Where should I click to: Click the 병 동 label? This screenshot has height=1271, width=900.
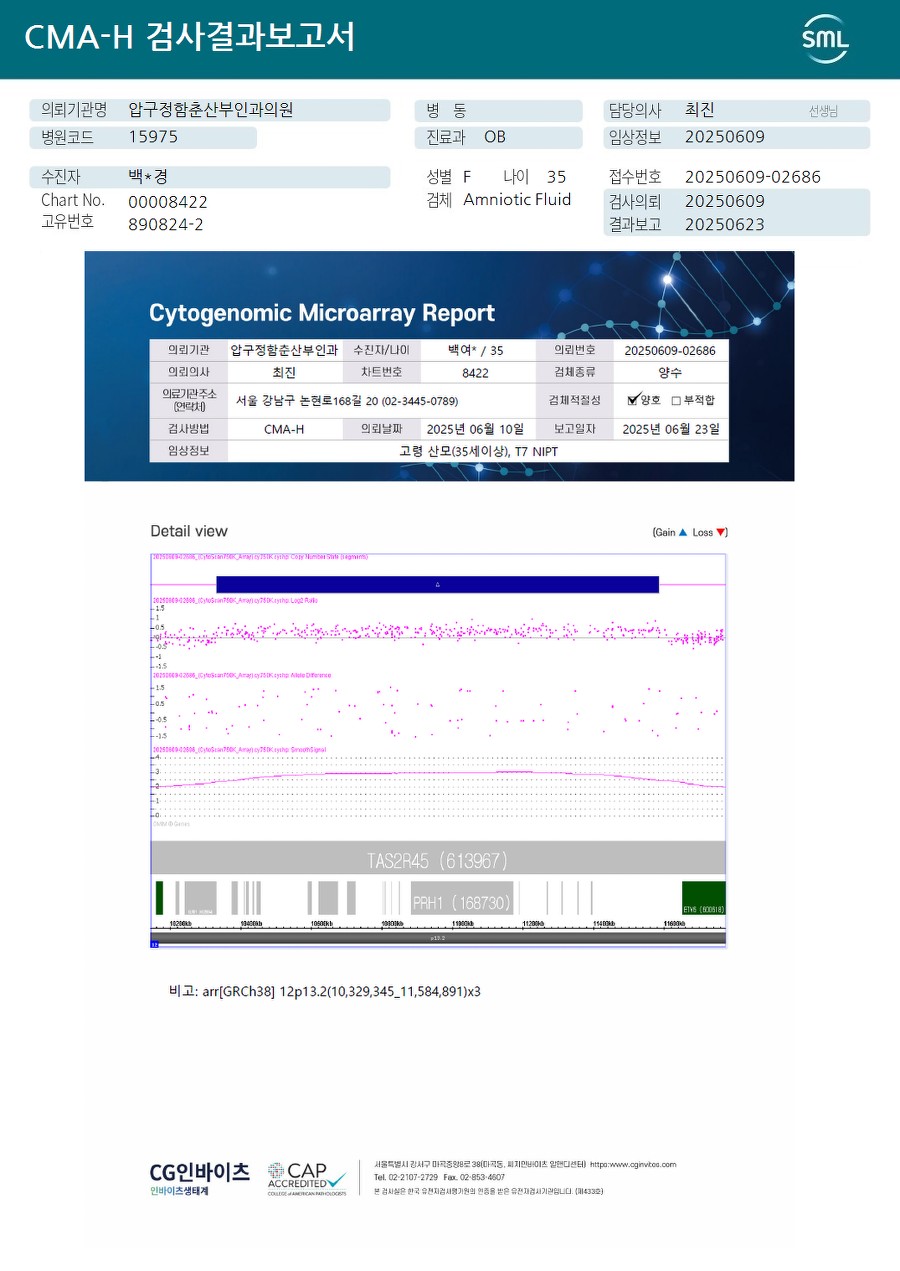[x=446, y=111]
